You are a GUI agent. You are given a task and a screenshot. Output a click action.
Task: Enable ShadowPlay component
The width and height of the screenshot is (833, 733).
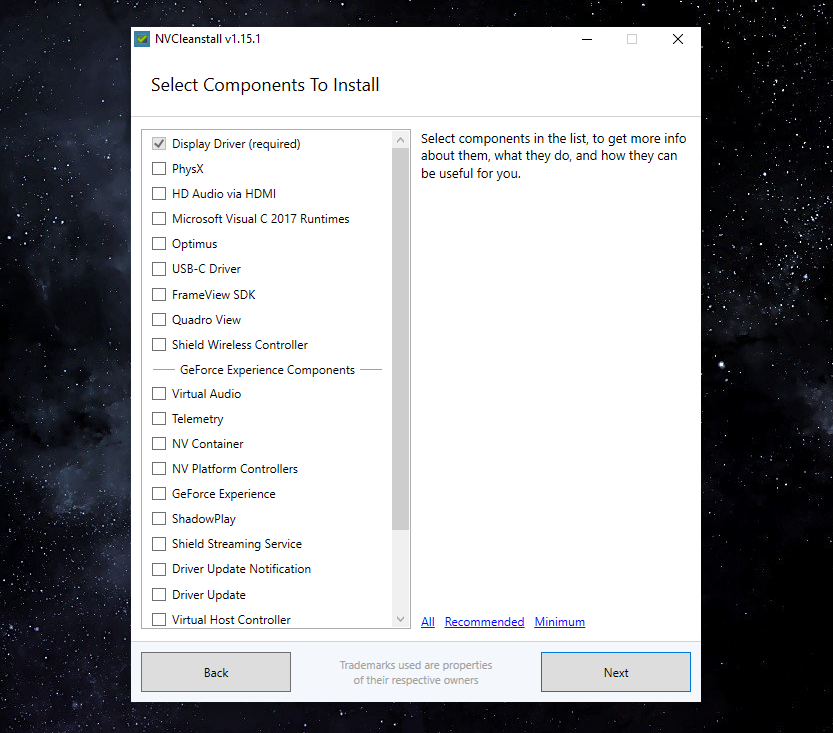[159, 518]
